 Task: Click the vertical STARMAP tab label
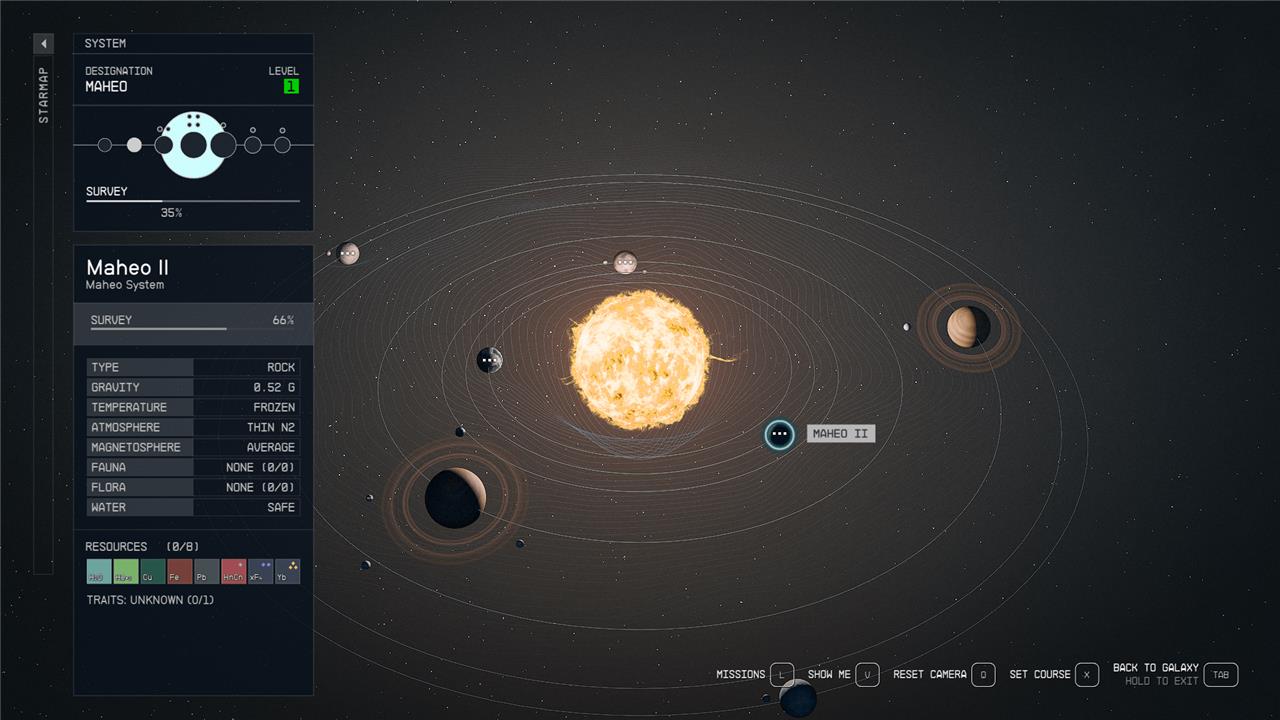43,96
